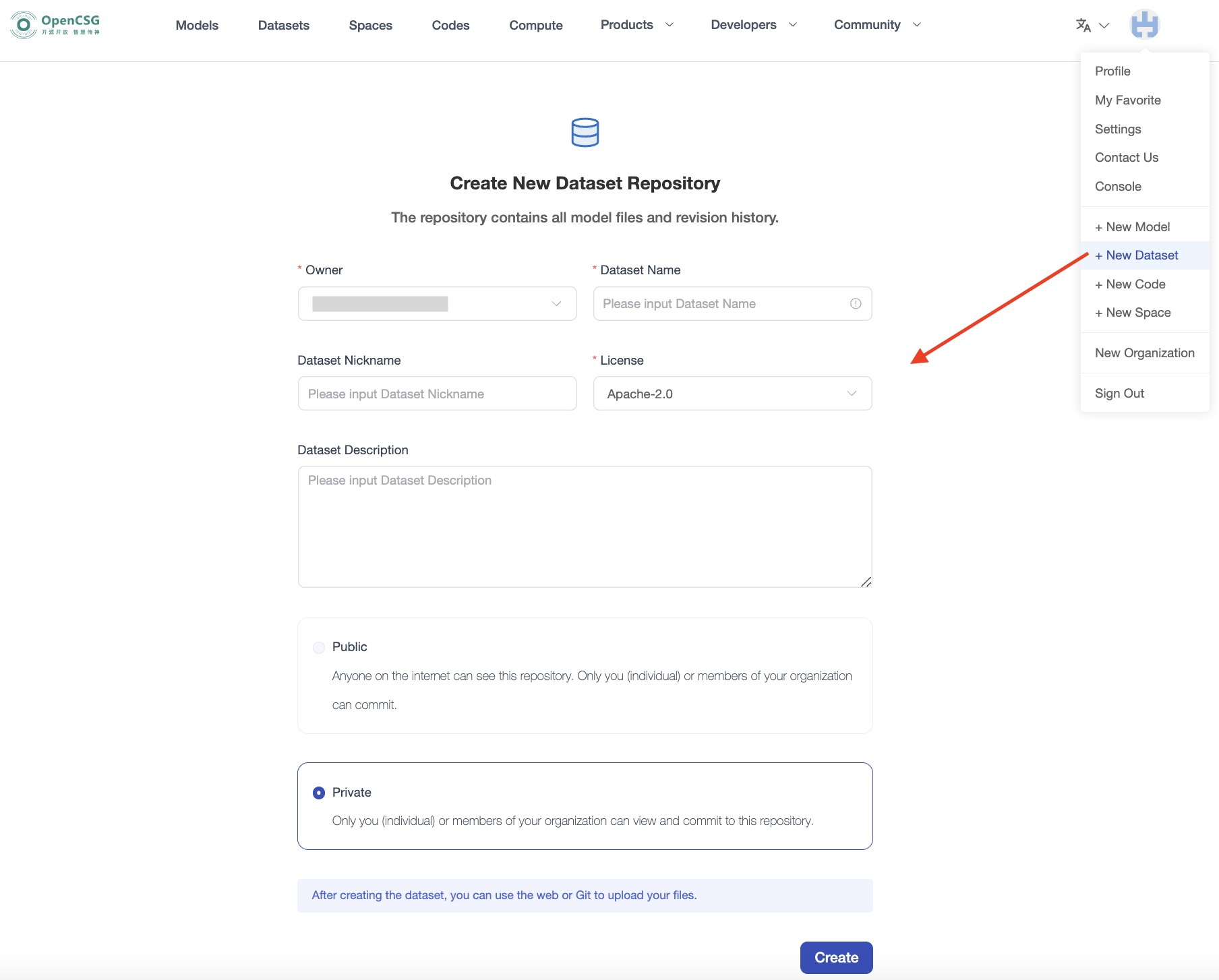
Task: Click + New Model in the menu
Action: point(1132,226)
